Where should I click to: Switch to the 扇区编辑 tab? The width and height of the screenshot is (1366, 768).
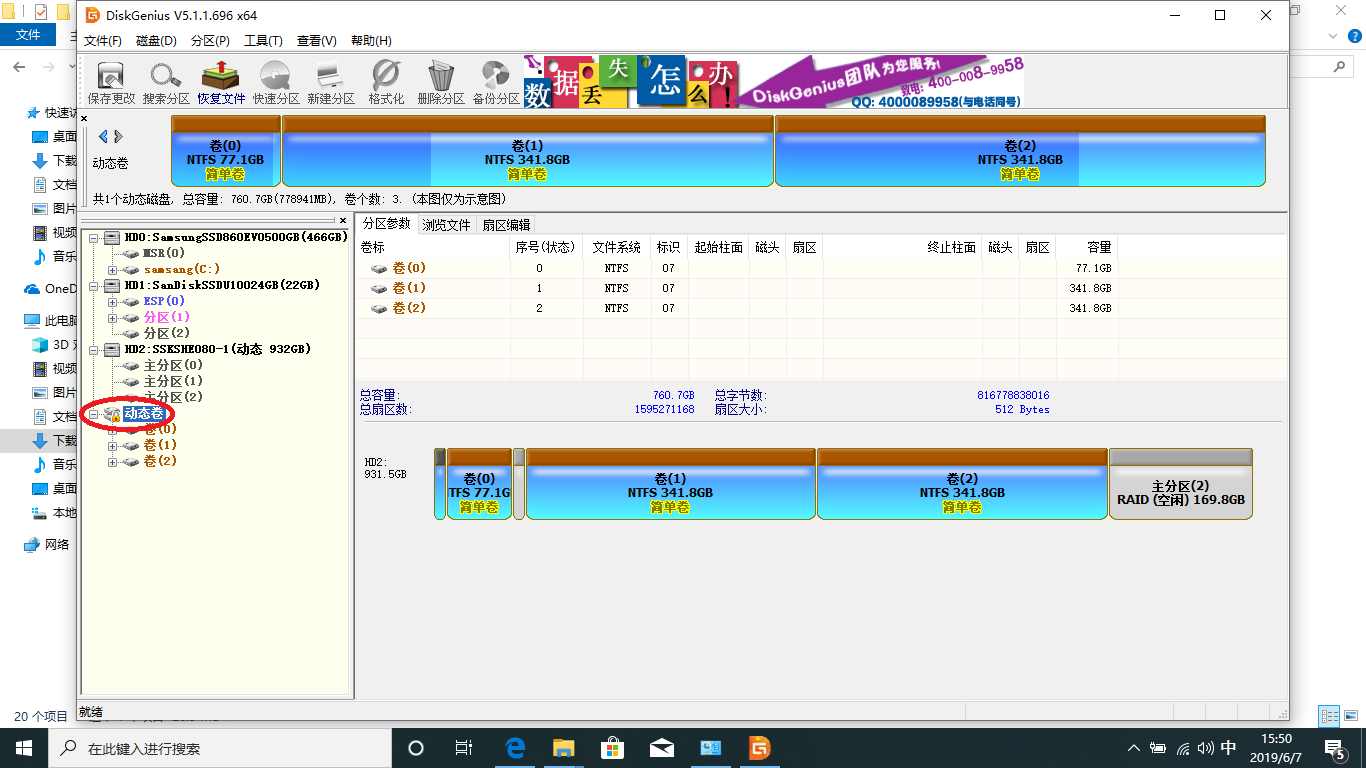coord(506,225)
